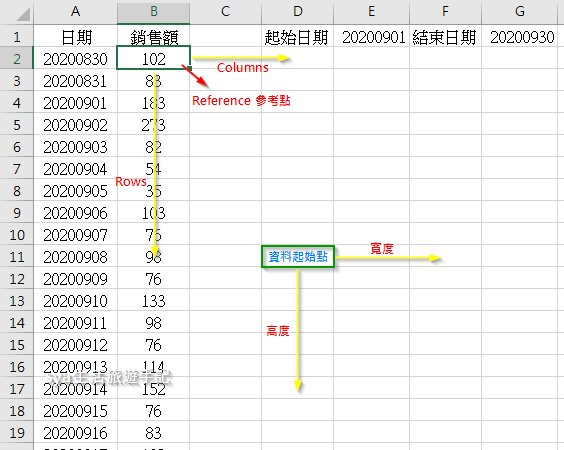Image resolution: width=564 pixels, height=450 pixels.
Task: Click the date cell 20200912
Action: pyautogui.click(x=76, y=345)
